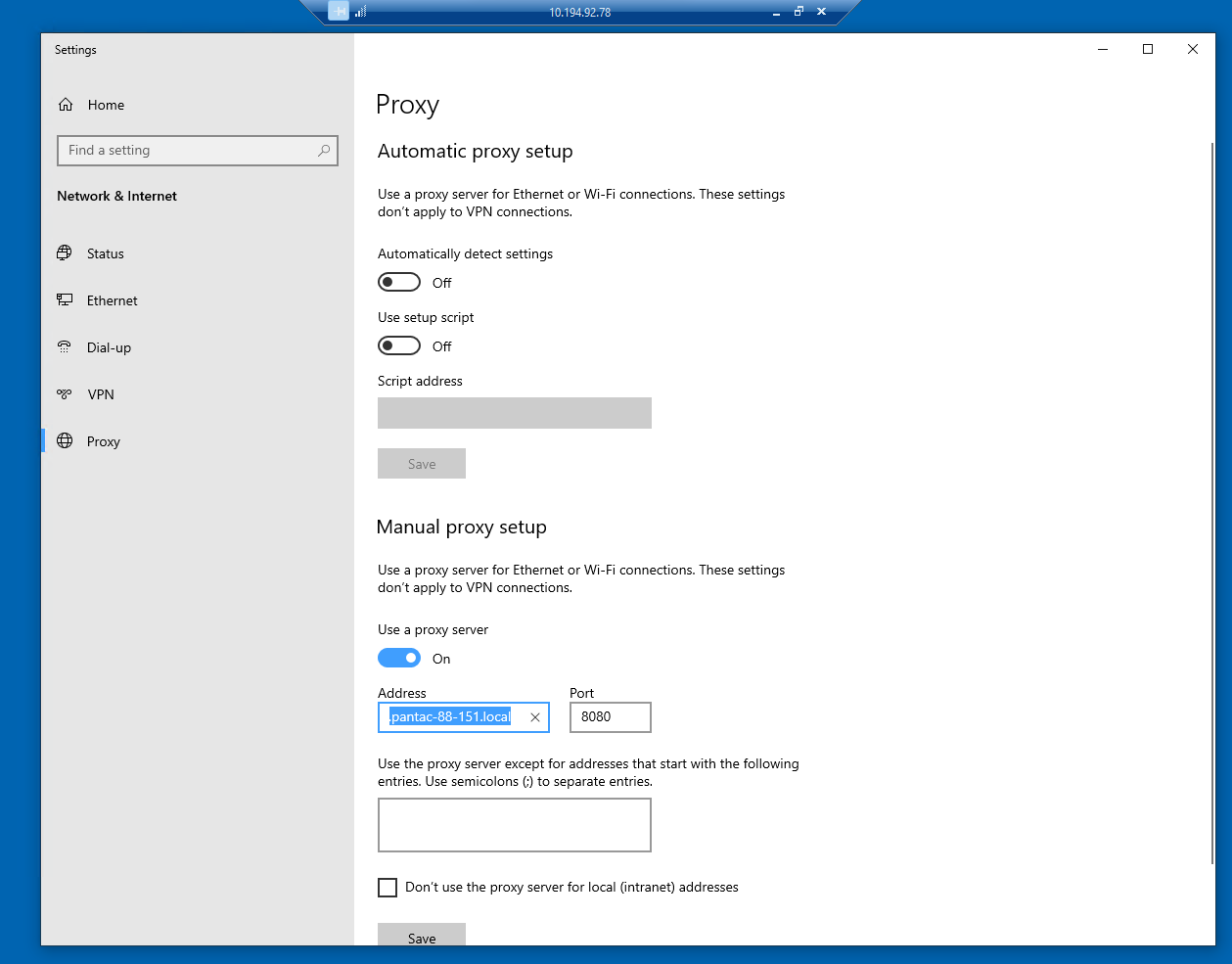The width and height of the screenshot is (1232, 964).
Task: Click the Home icon in the sidebar
Action: pos(66,105)
